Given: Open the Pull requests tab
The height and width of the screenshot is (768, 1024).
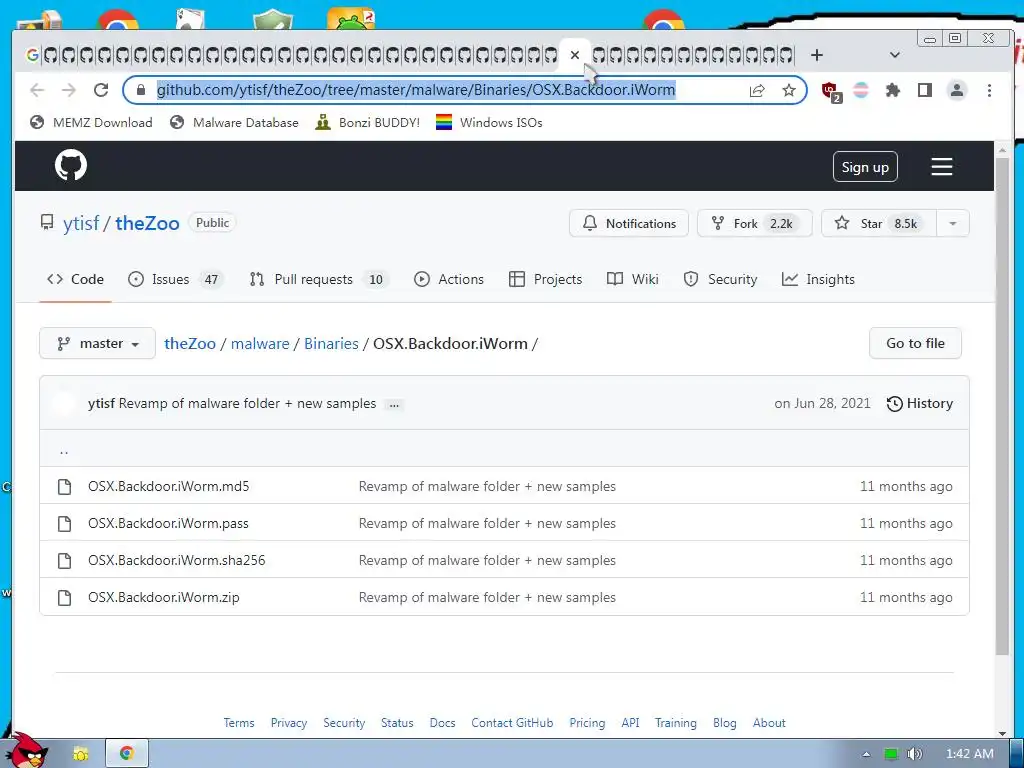Looking at the screenshot, I should coord(319,280).
